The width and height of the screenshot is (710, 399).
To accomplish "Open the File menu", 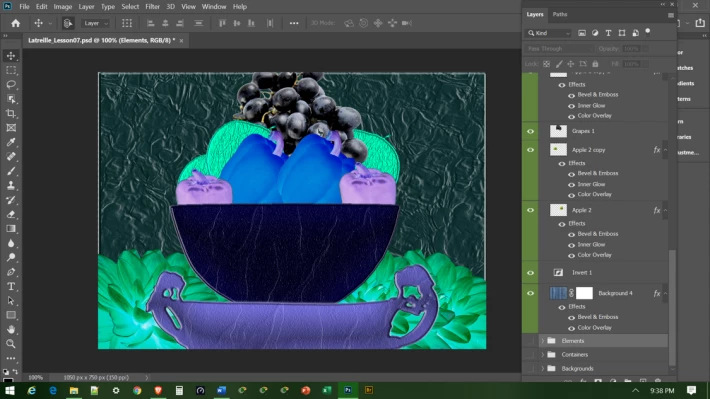I will 24,7.
